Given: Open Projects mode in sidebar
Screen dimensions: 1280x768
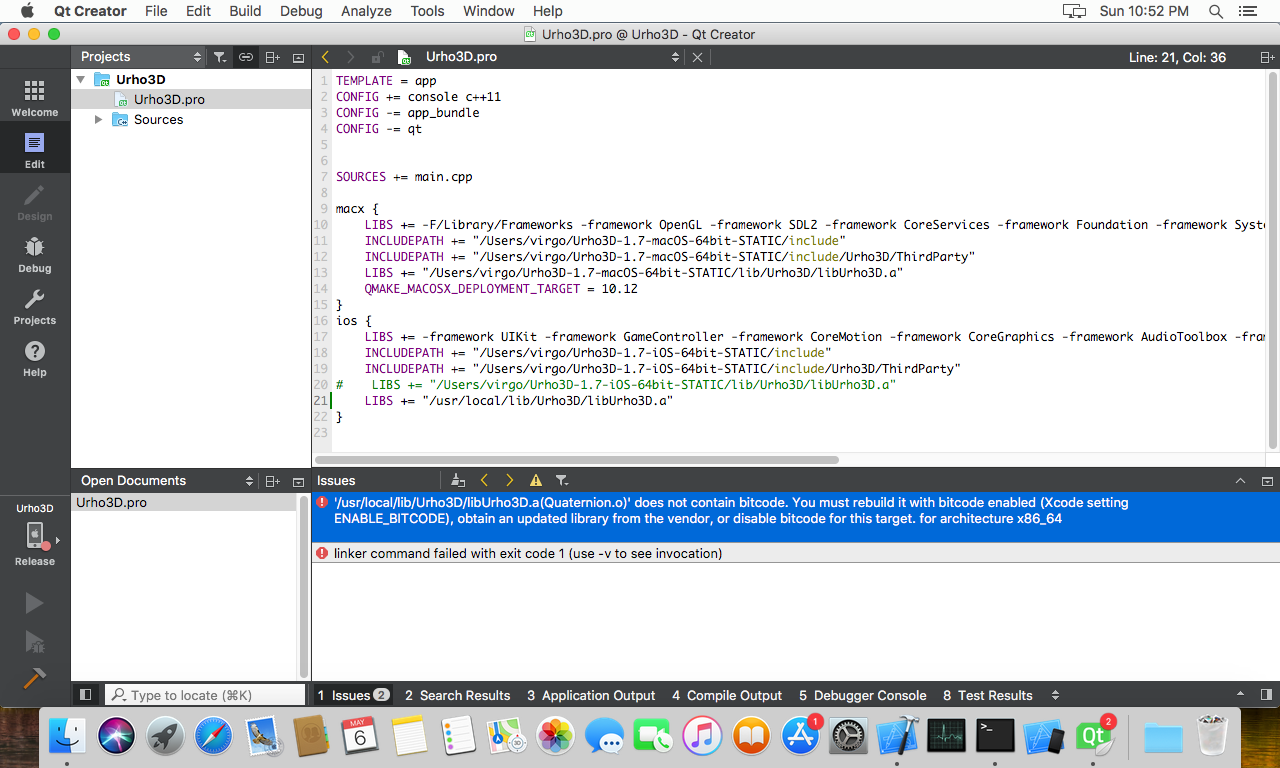Looking at the screenshot, I should coord(35,306).
